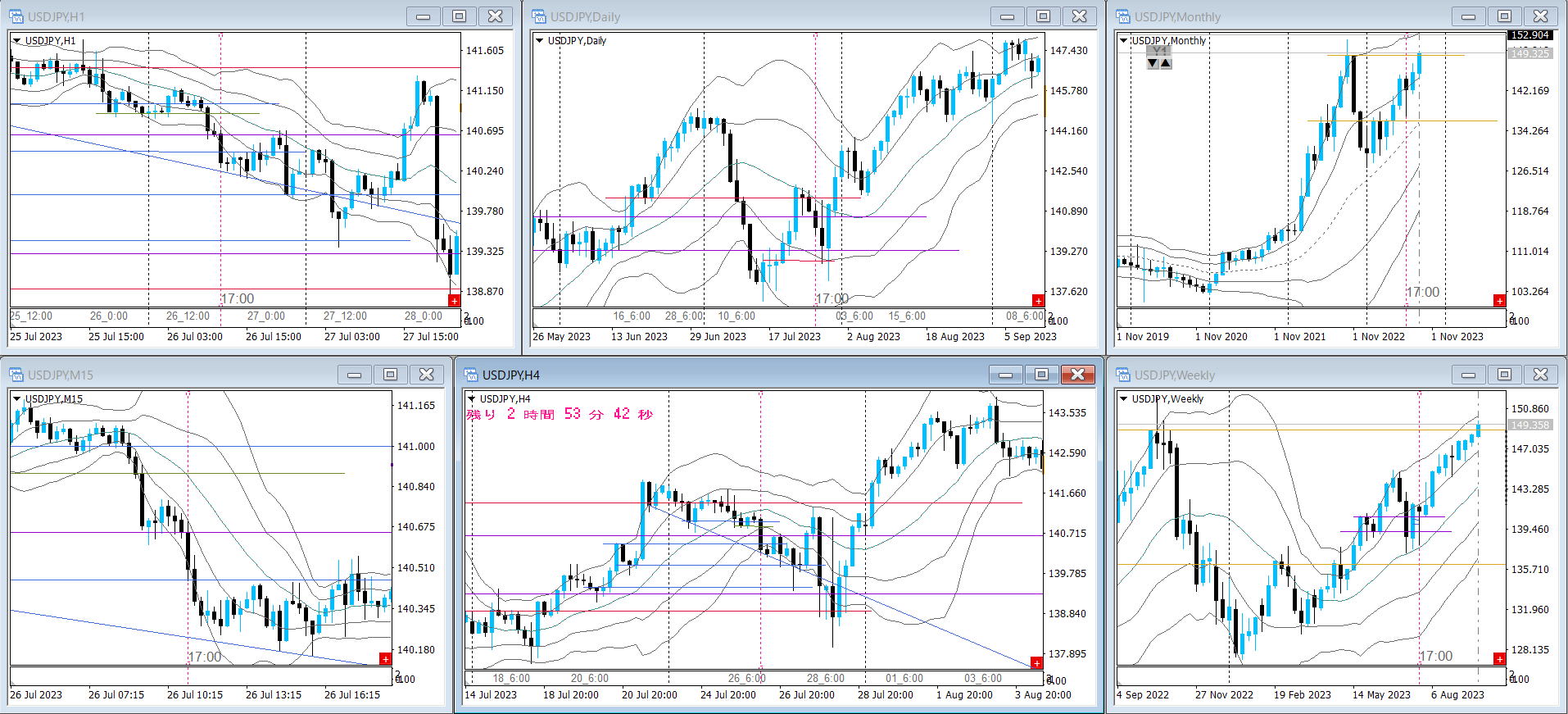Click the USDJPY,H4 window's chart icon

tap(471, 375)
